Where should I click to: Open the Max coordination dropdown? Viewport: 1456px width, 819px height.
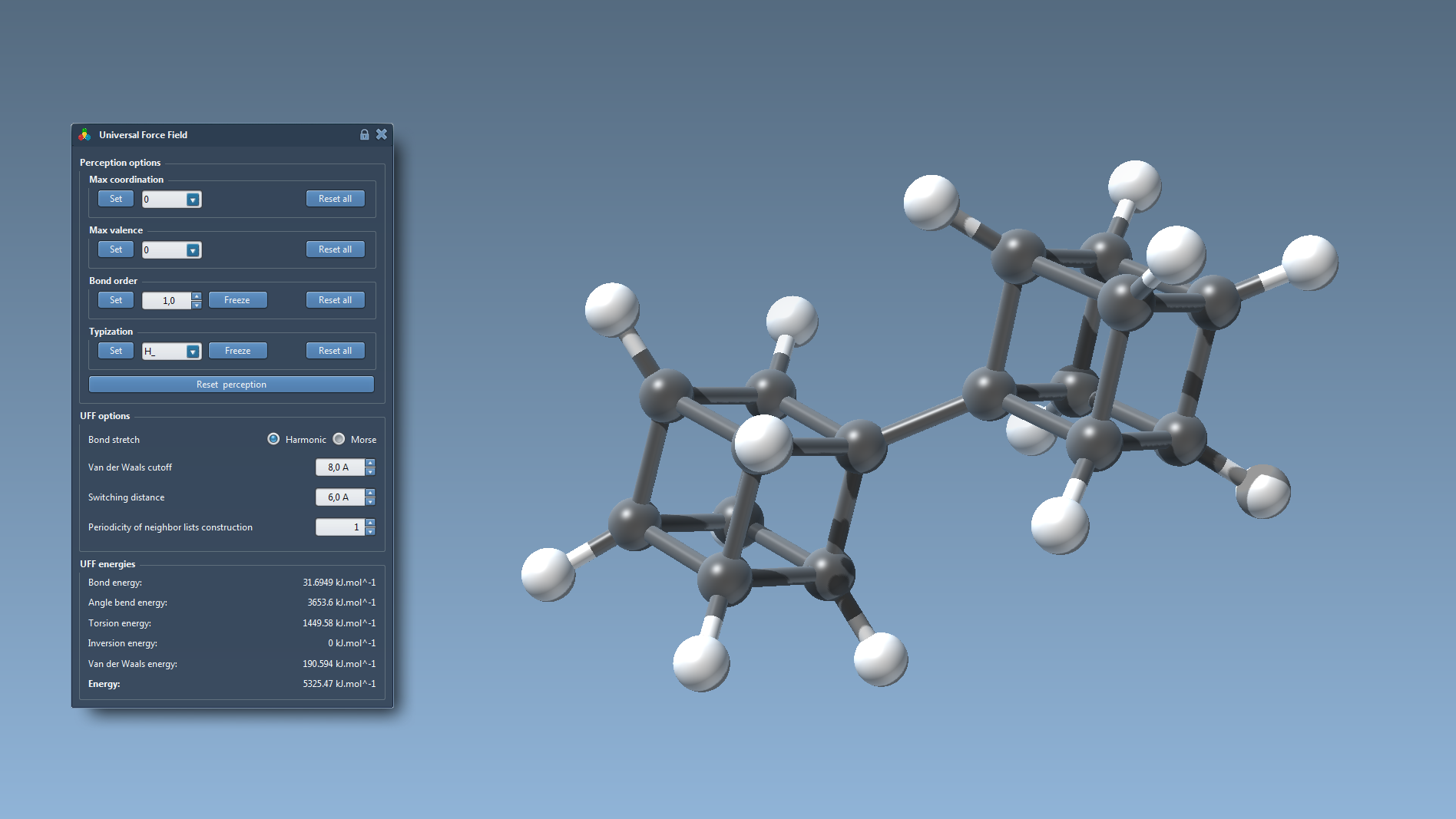coord(193,200)
